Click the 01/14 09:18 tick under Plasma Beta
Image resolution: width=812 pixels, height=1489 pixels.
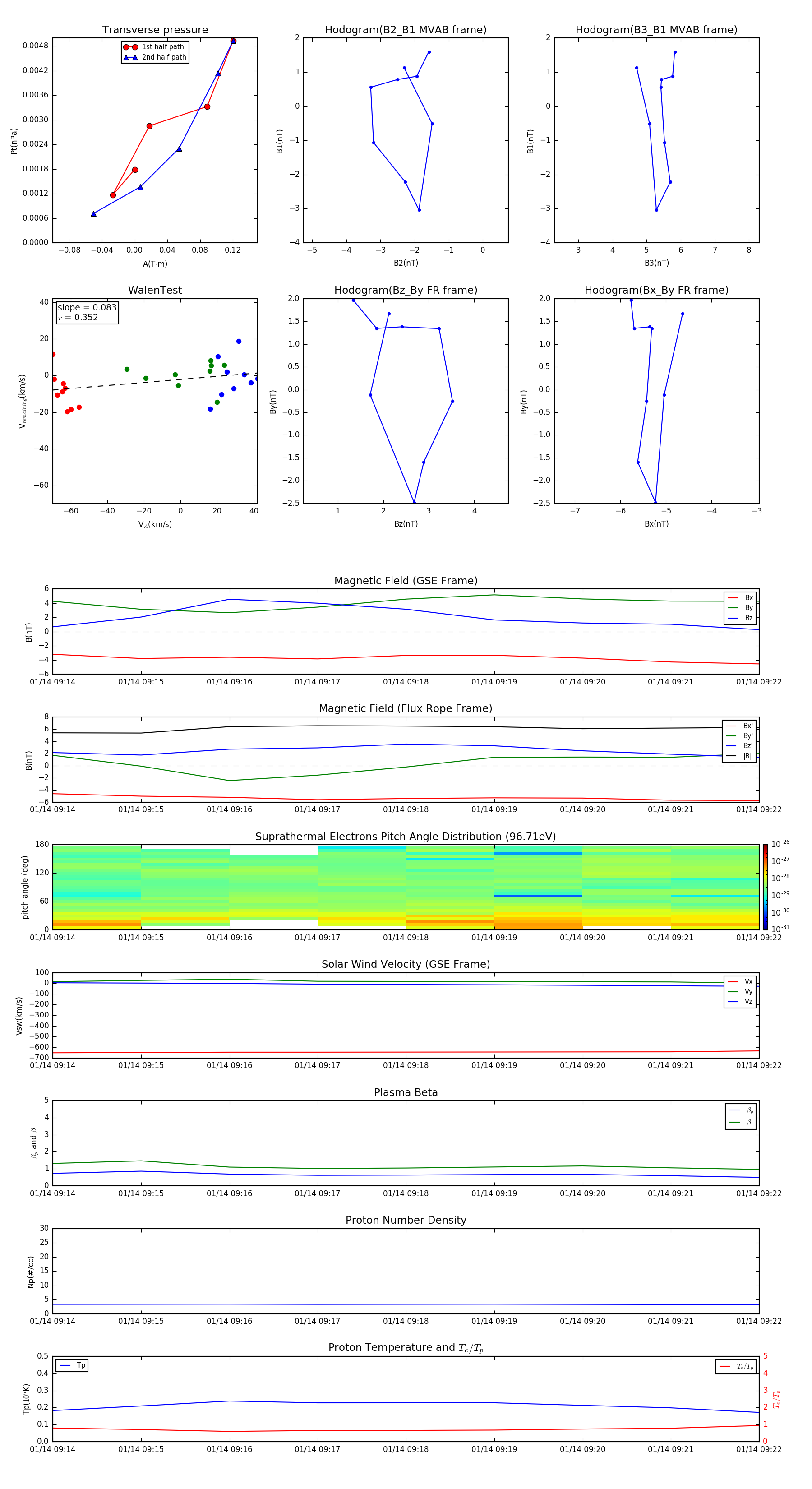point(406,1193)
